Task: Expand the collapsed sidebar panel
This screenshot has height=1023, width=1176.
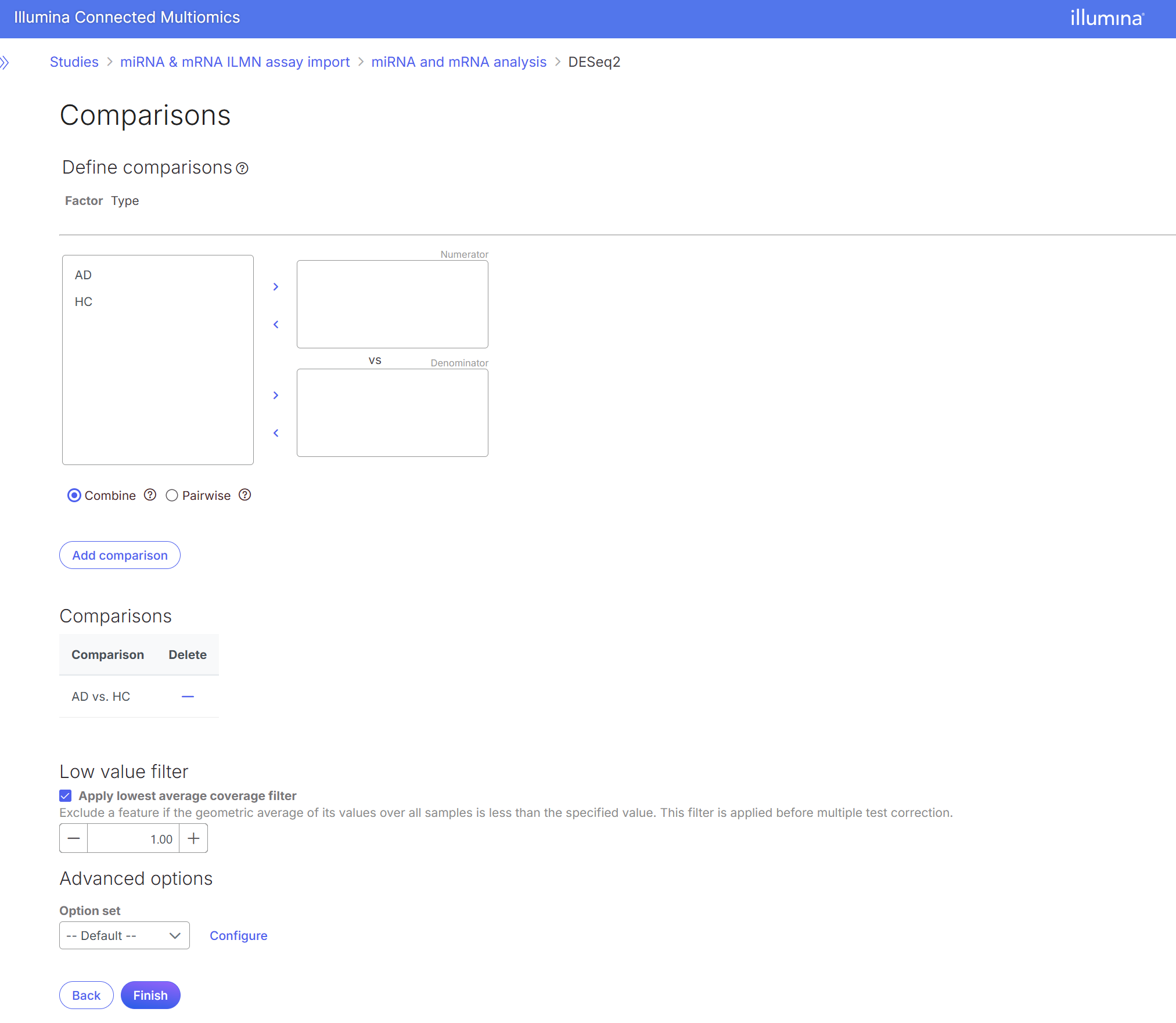Action: [x=5, y=62]
